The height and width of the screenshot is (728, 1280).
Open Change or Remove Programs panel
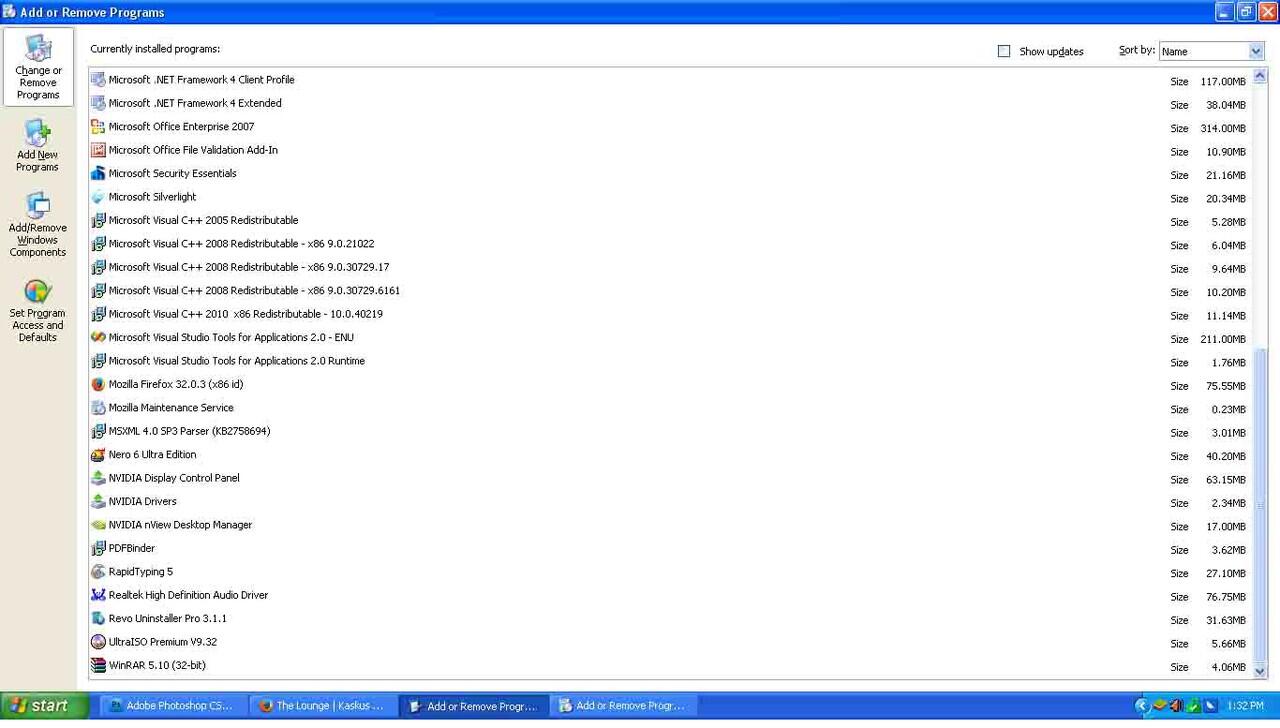(x=38, y=67)
